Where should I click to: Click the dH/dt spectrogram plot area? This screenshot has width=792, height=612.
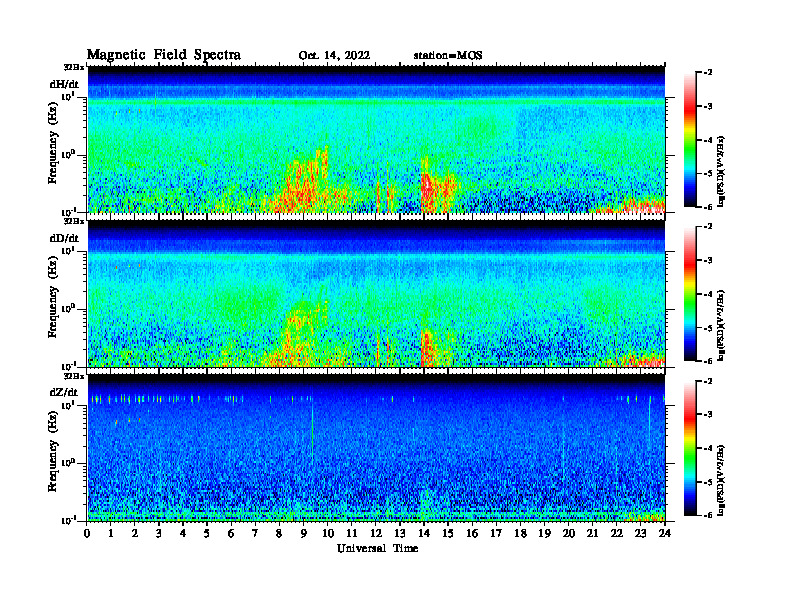(x=376, y=139)
